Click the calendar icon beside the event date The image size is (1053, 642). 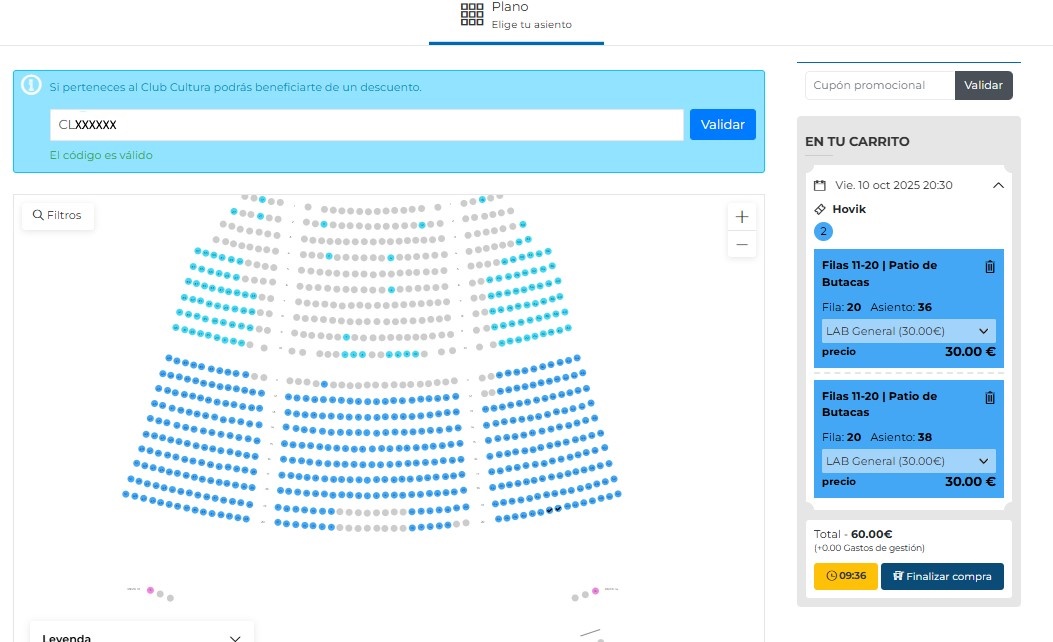[x=820, y=185]
